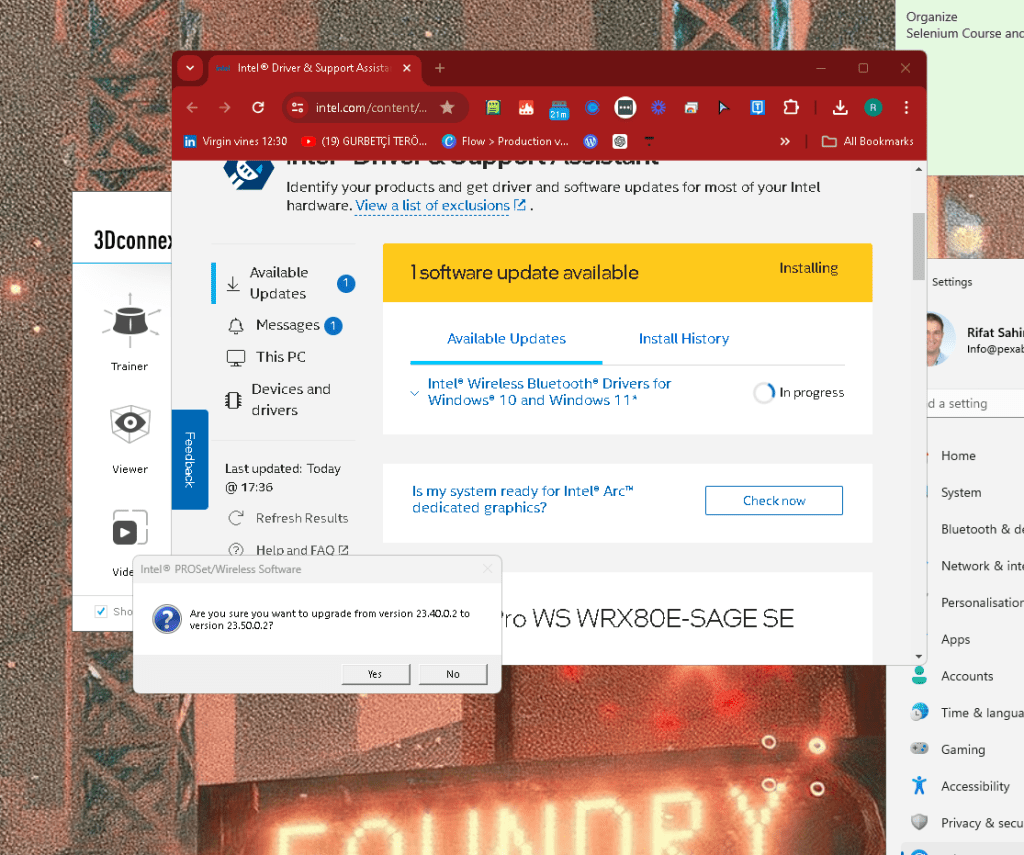Click the Check now button
This screenshot has width=1024, height=855.
click(x=774, y=500)
